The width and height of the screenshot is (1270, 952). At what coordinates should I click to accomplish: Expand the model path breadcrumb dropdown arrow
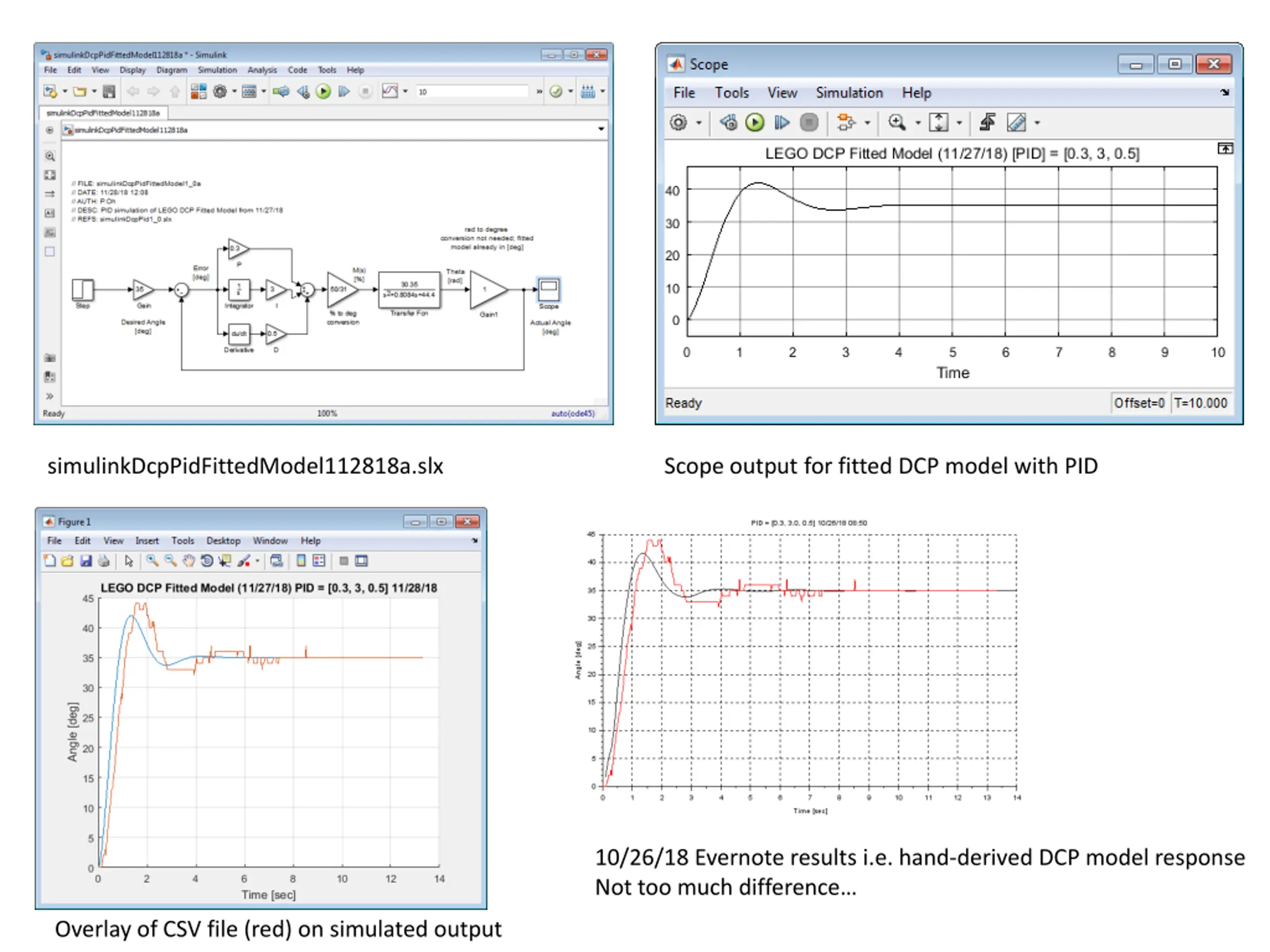[601, 129]
